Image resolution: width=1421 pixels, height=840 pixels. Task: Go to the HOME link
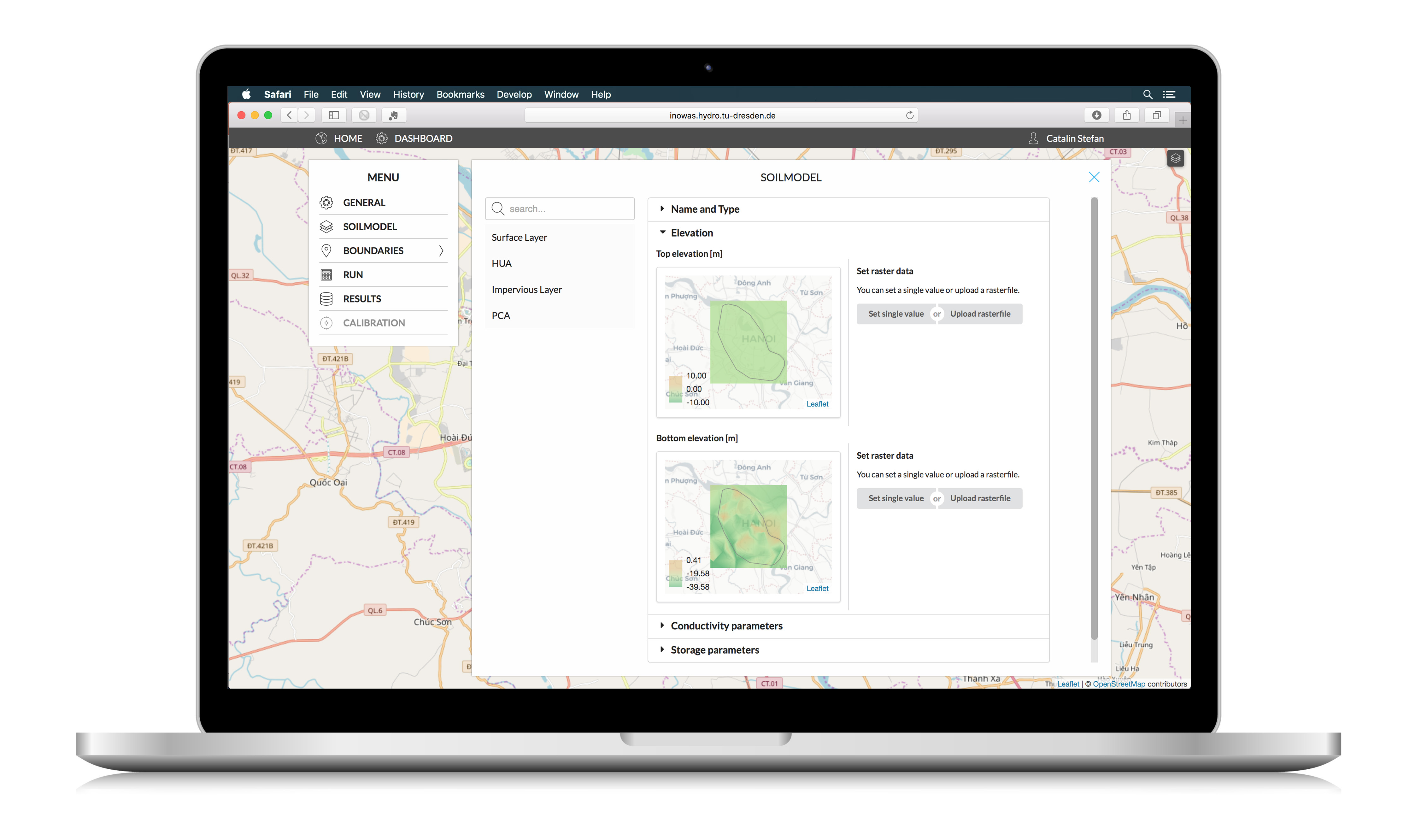click(348, 139)
